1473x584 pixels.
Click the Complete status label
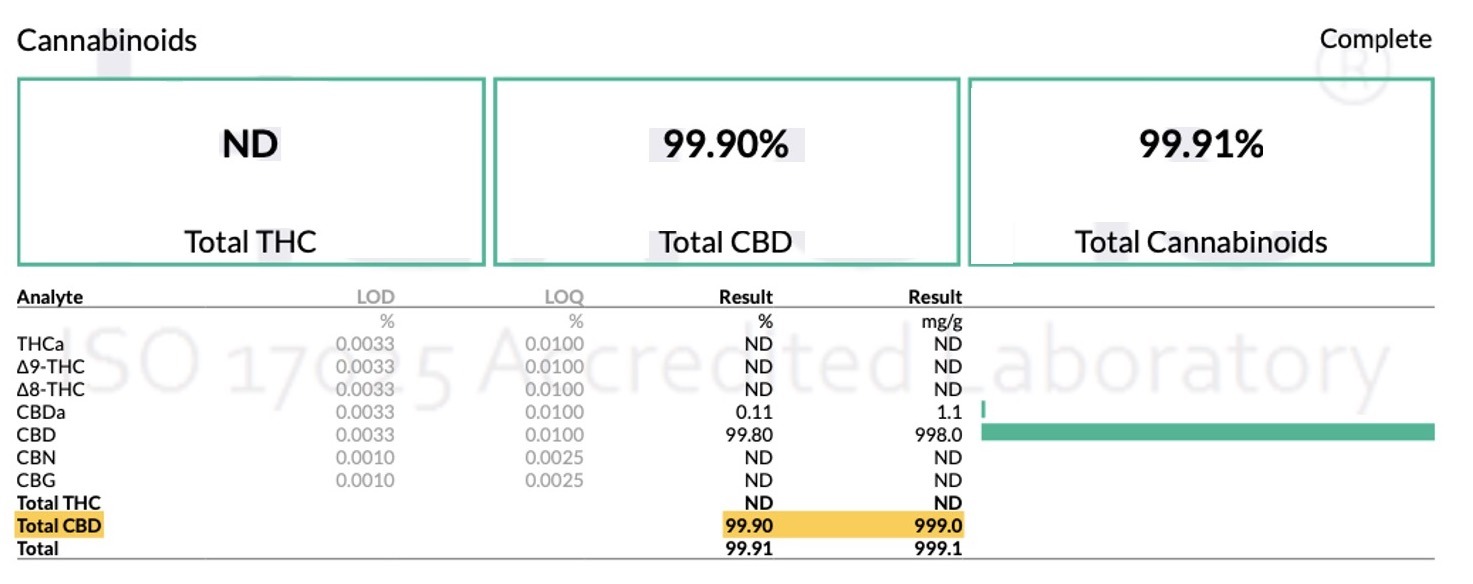point(1376,40)
